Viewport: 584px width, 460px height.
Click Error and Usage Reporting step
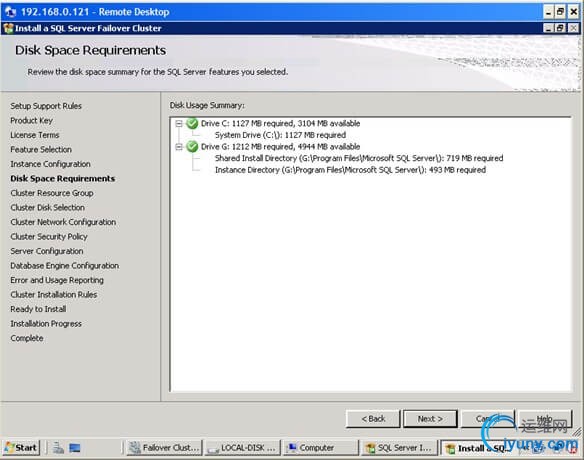pos(57,280)
